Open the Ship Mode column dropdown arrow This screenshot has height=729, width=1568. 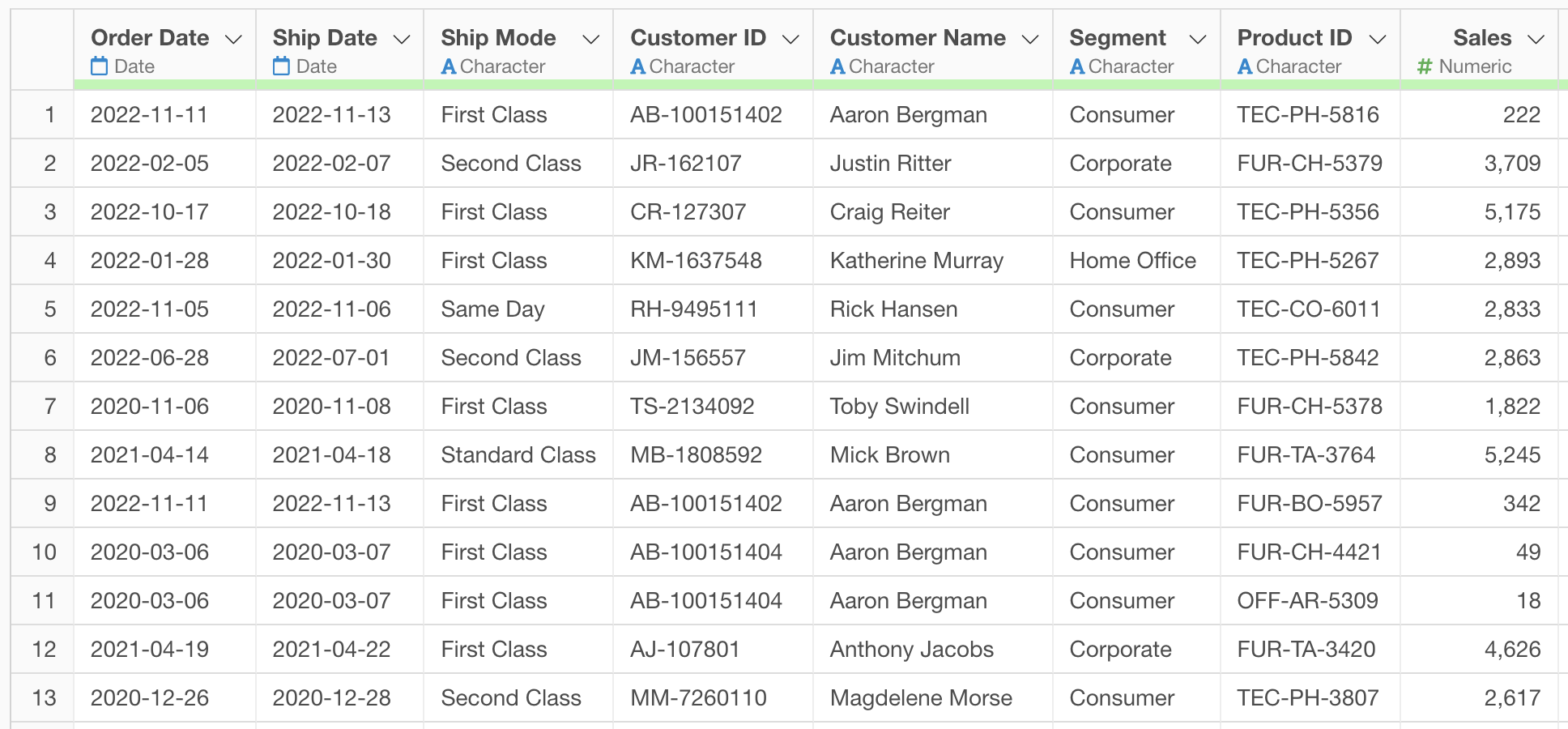(591, 39)
